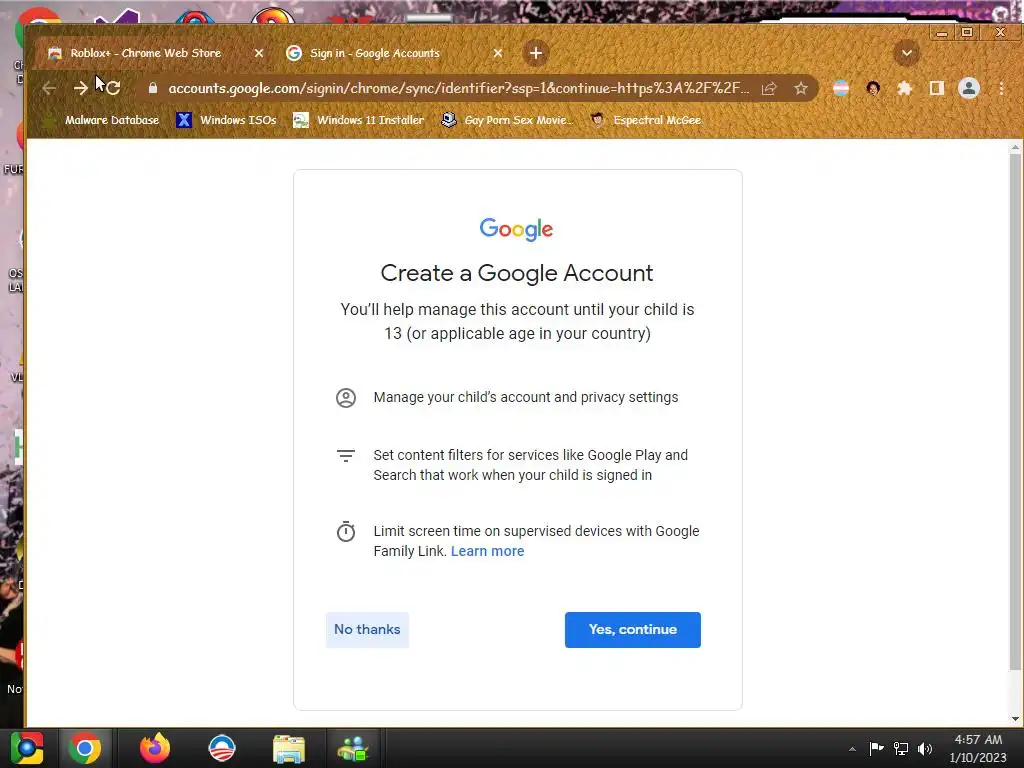Open the Extensions puzzle icon
Viewport: 1024px width, 768px height.
pyautogui.click(x=904, y=88)
